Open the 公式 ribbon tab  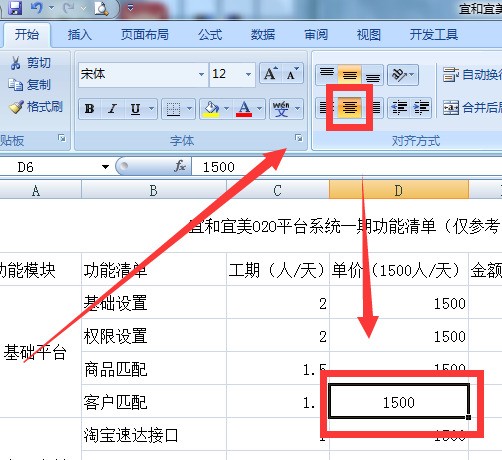pyautogui.click(x=210, y=35)
